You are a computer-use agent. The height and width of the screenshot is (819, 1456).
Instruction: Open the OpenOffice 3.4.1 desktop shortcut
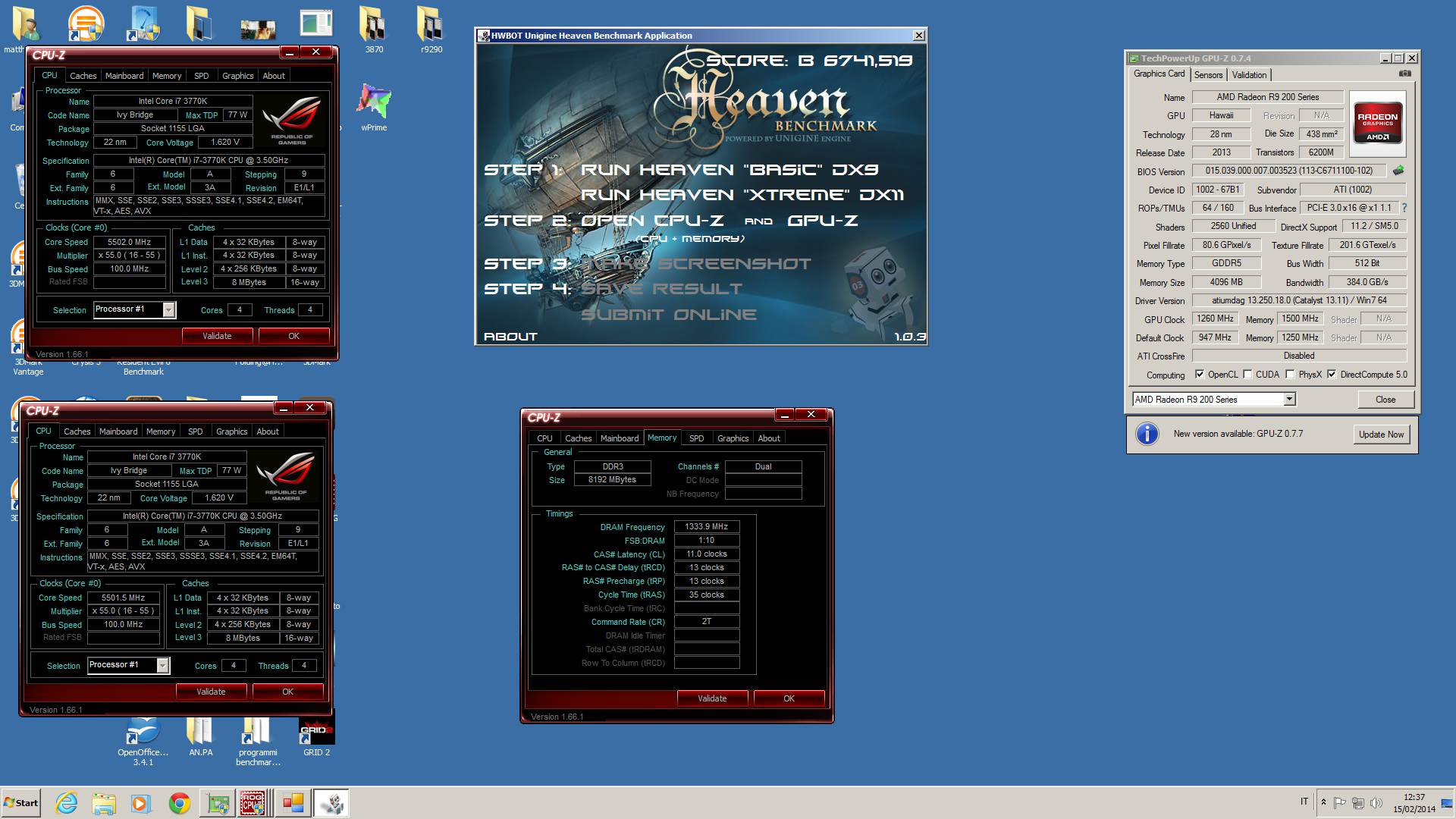(143, 742)
